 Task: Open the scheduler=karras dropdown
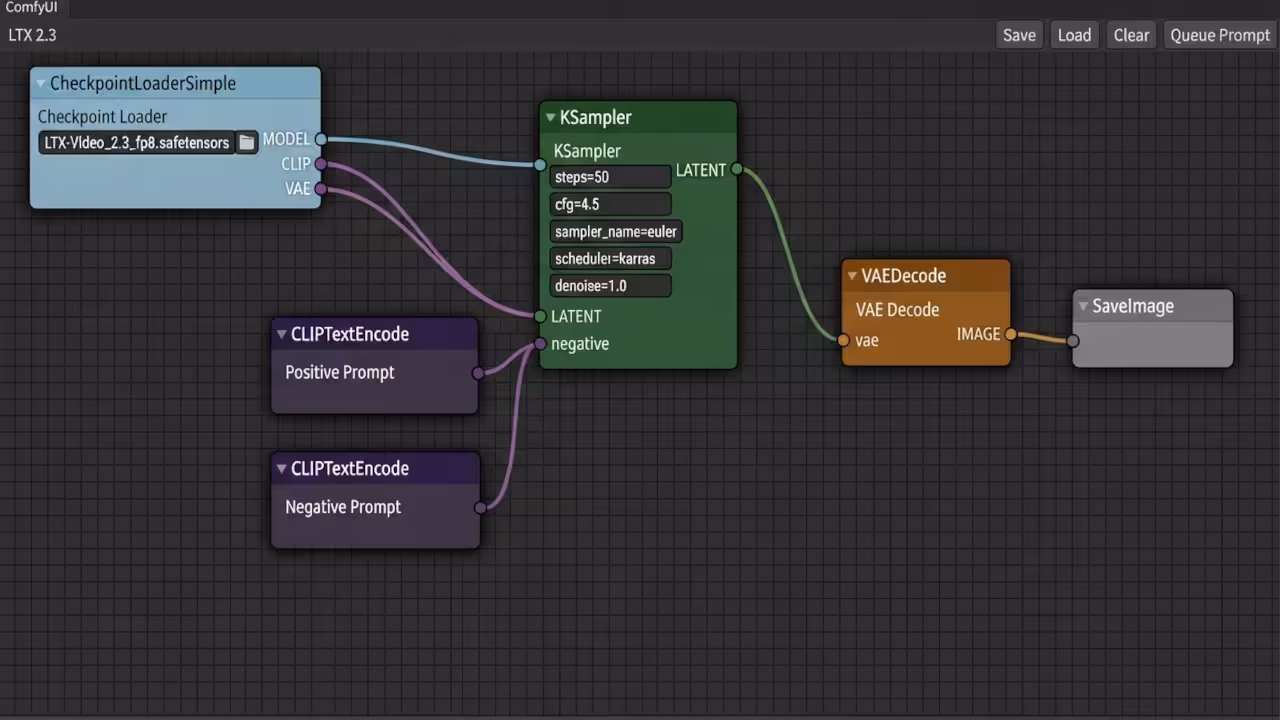610,258
